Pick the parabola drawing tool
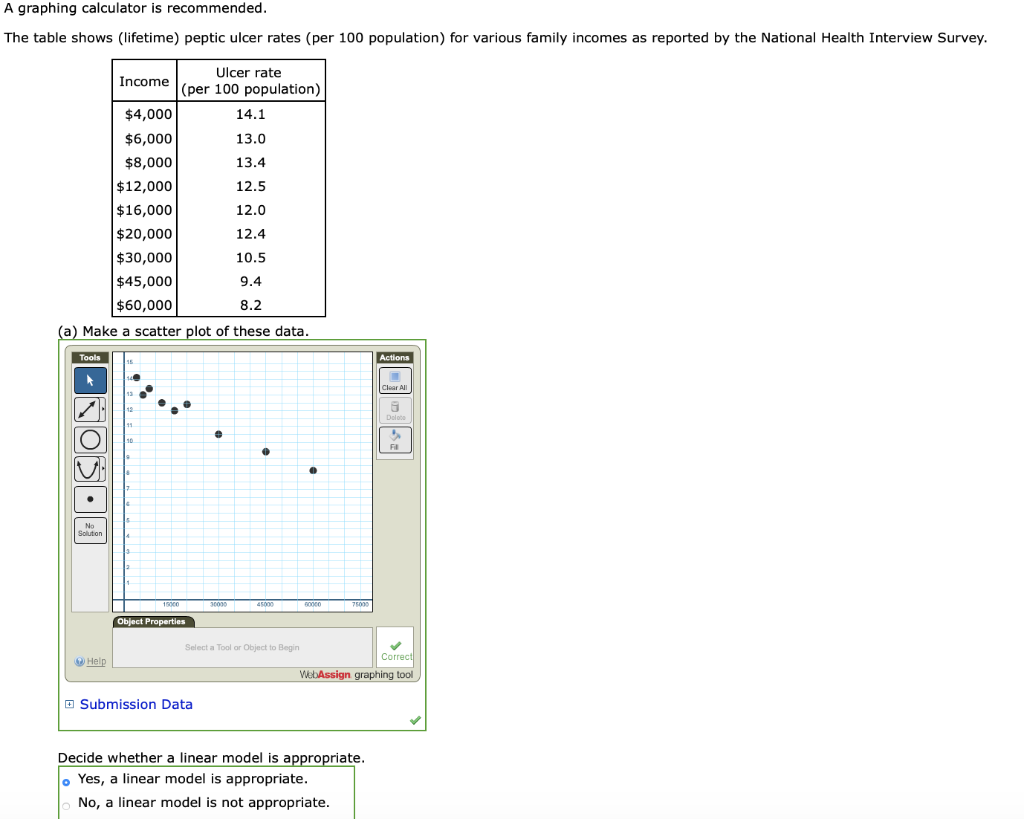The image size is (1024, 819). (x=87, y=469)
